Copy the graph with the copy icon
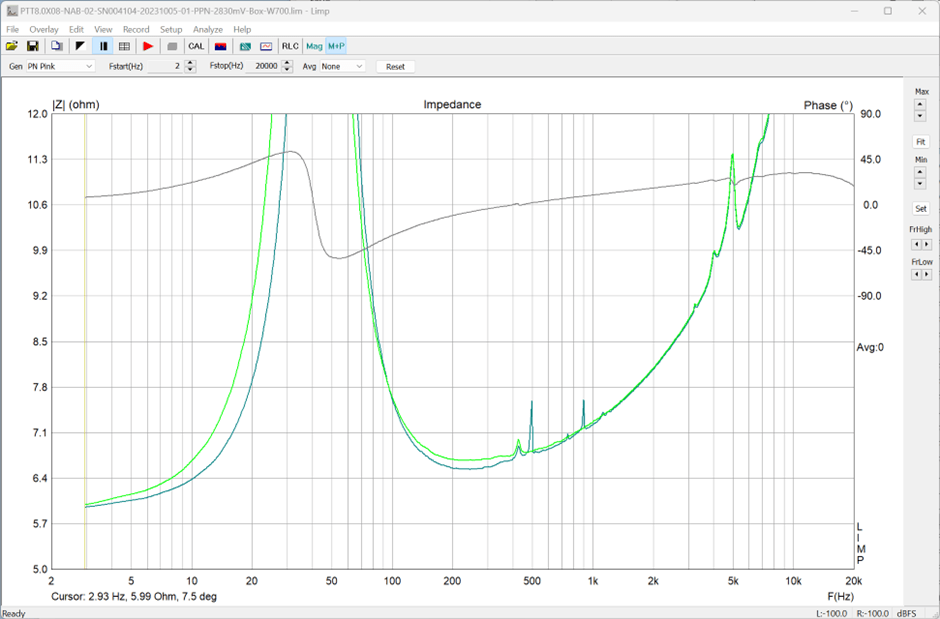Image resolution: width=940 pixels, height=619 pixels. 57,46
